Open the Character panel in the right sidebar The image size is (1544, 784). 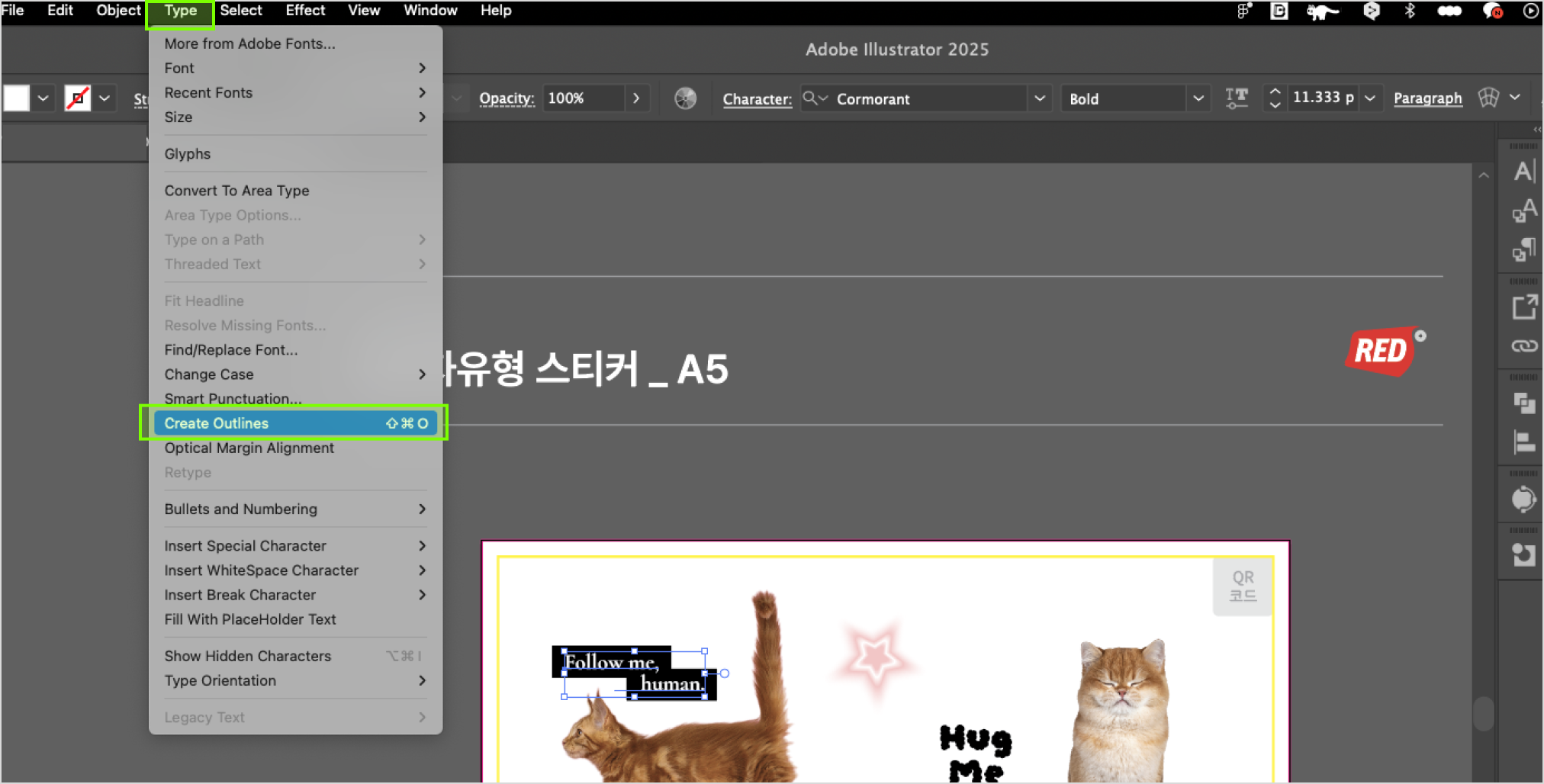coord(1523,171)
